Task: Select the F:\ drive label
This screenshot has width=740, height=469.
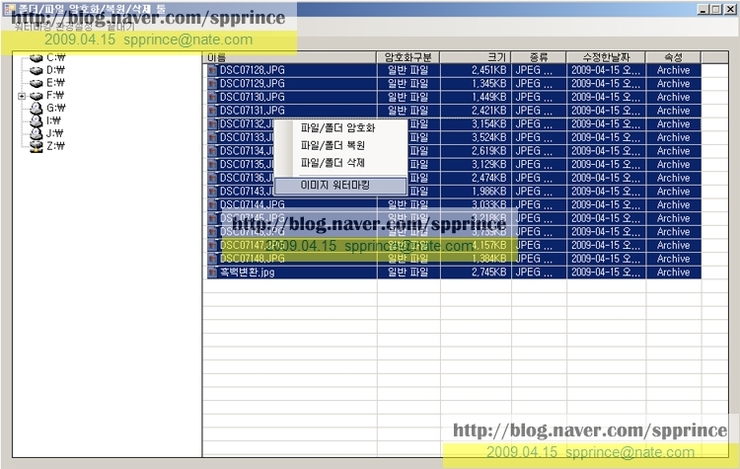Action: pos(55,96)
